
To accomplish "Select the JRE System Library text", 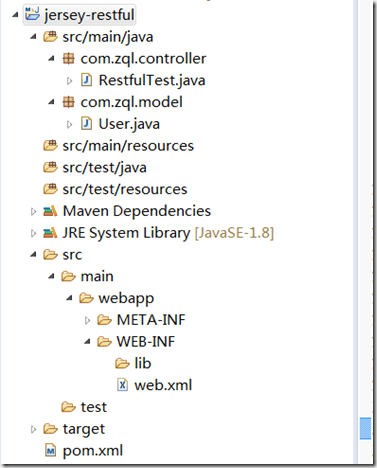I will (126, 233).
